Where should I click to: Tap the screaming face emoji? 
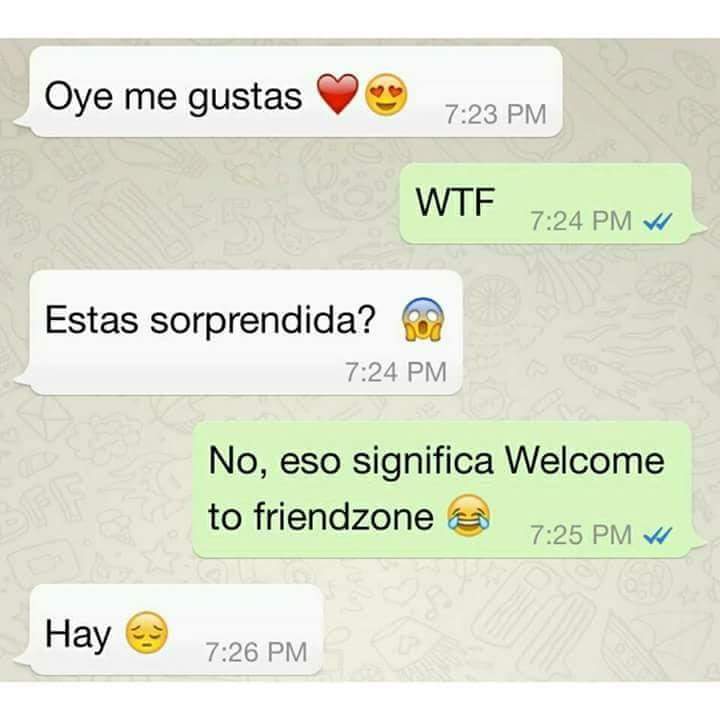point(422,320)
